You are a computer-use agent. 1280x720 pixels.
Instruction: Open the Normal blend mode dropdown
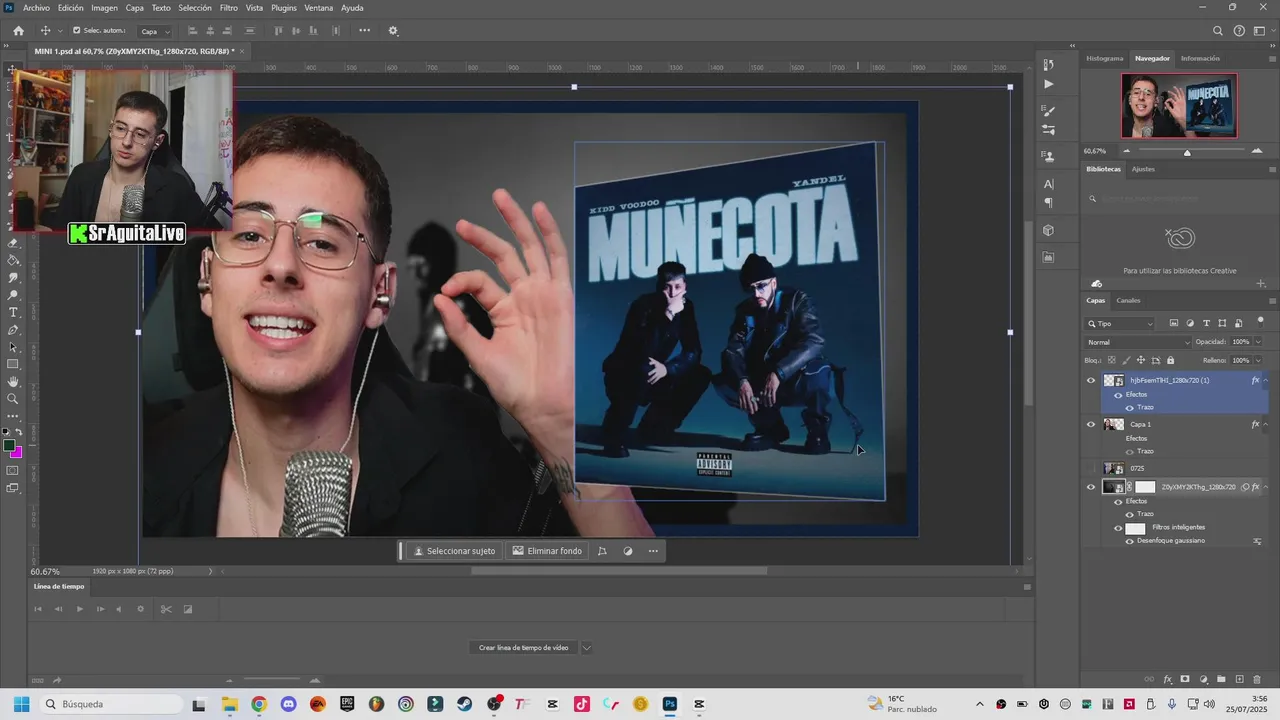point(1138,342)
